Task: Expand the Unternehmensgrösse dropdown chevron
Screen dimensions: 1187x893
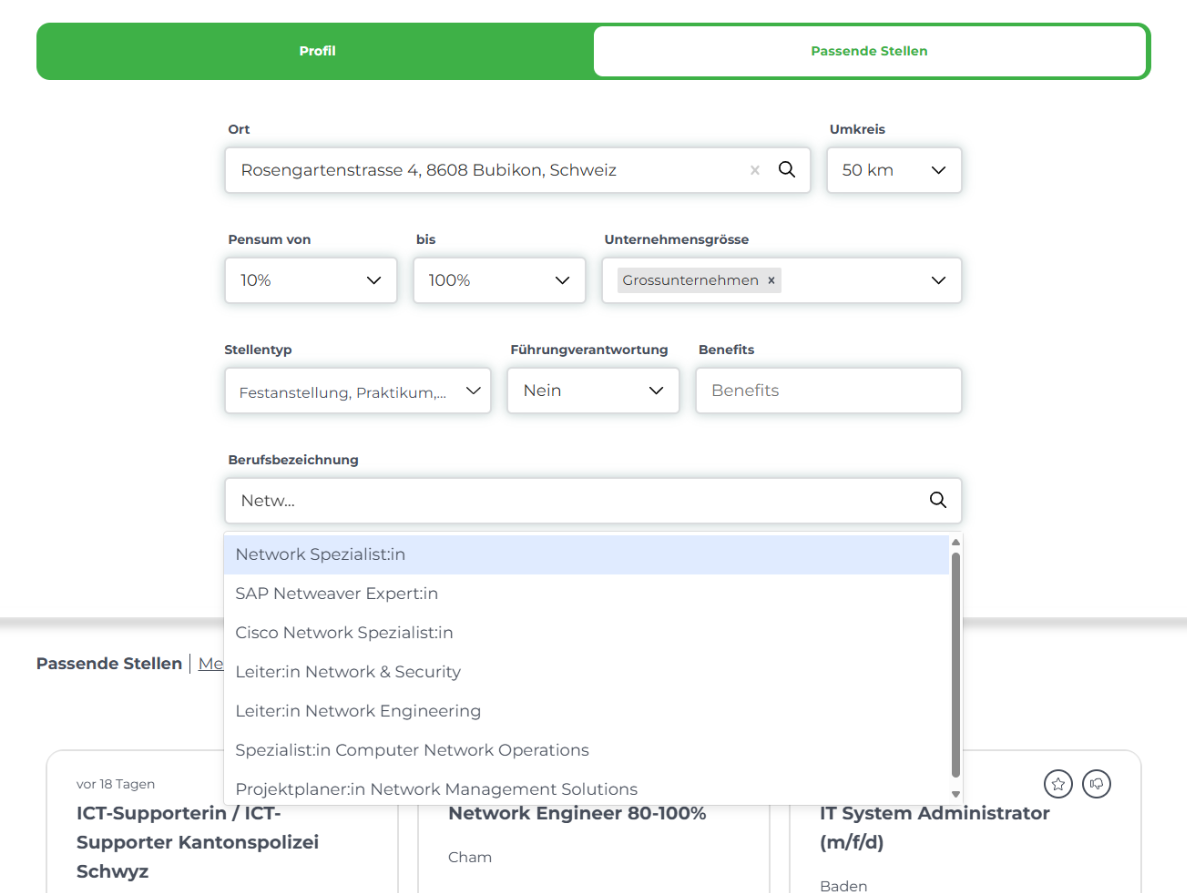Action: pyautogui.click(x=938, y=281)
